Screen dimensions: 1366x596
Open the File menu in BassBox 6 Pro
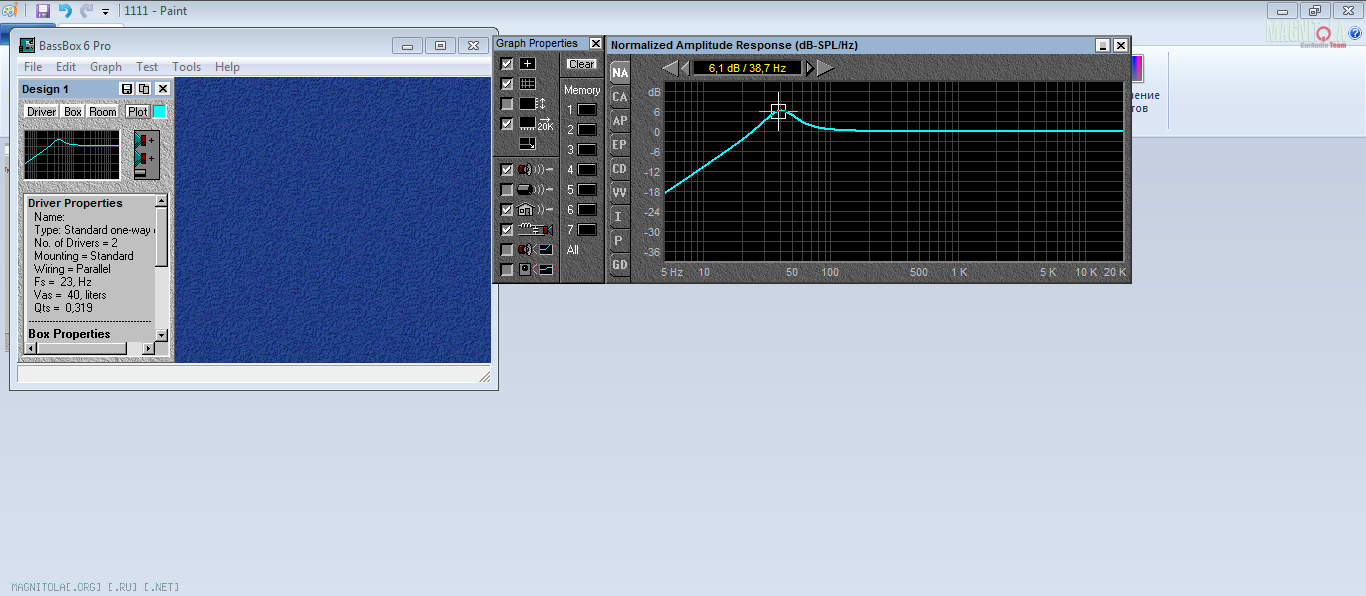[33, 67]
